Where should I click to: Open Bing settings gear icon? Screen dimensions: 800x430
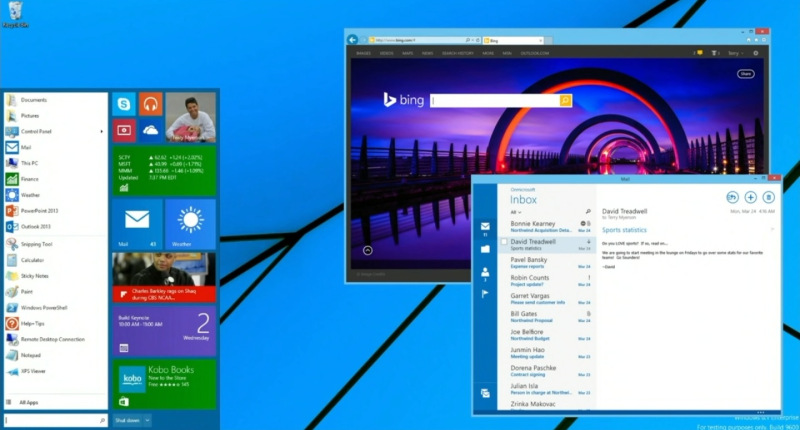click(x=756, y=53)
